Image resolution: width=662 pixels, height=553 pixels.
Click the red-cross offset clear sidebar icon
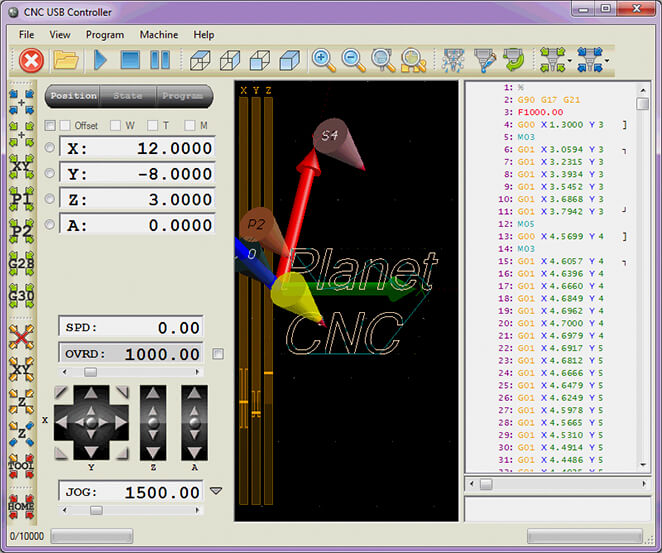coord(22,336)
